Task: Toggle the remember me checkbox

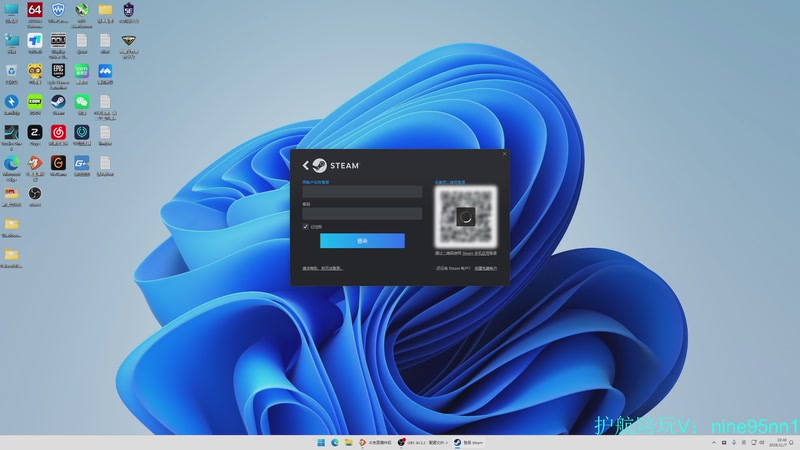Action: (306, 227)
